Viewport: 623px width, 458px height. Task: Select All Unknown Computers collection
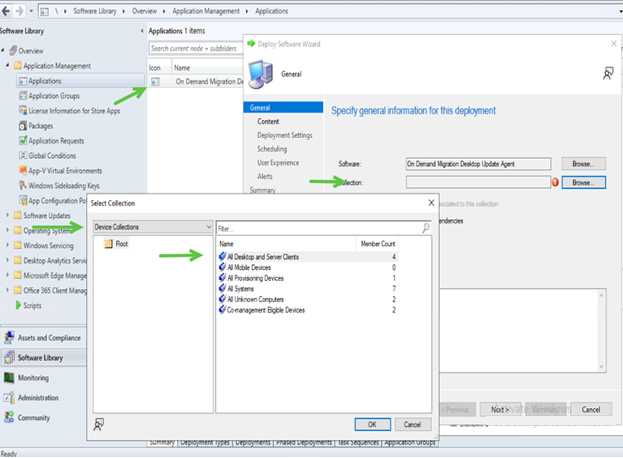307,299
